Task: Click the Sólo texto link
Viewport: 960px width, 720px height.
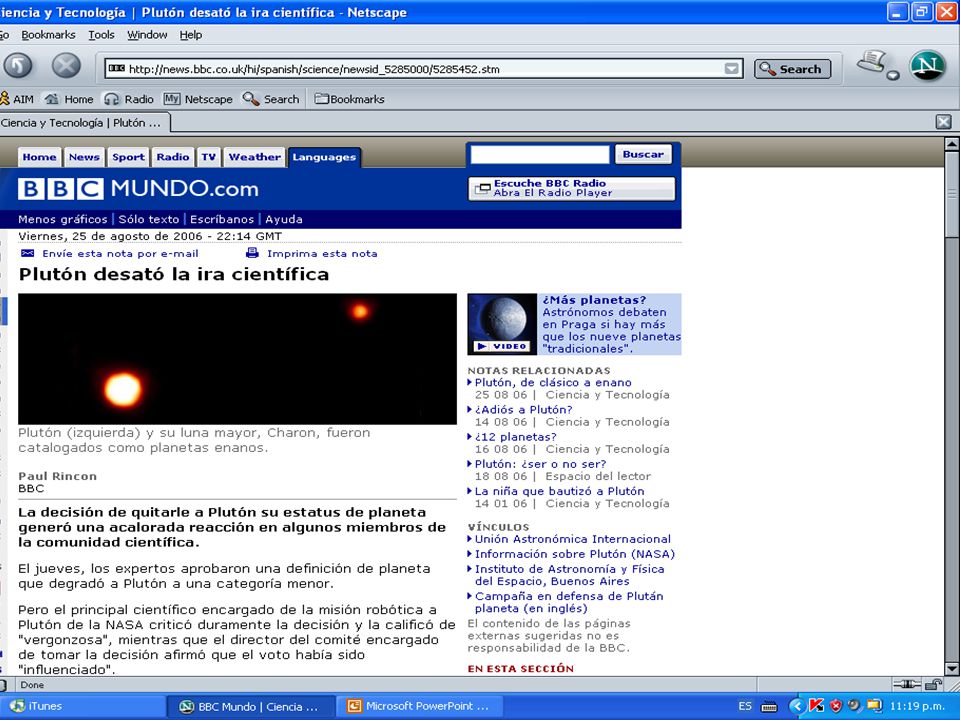Action: point(149,219)
